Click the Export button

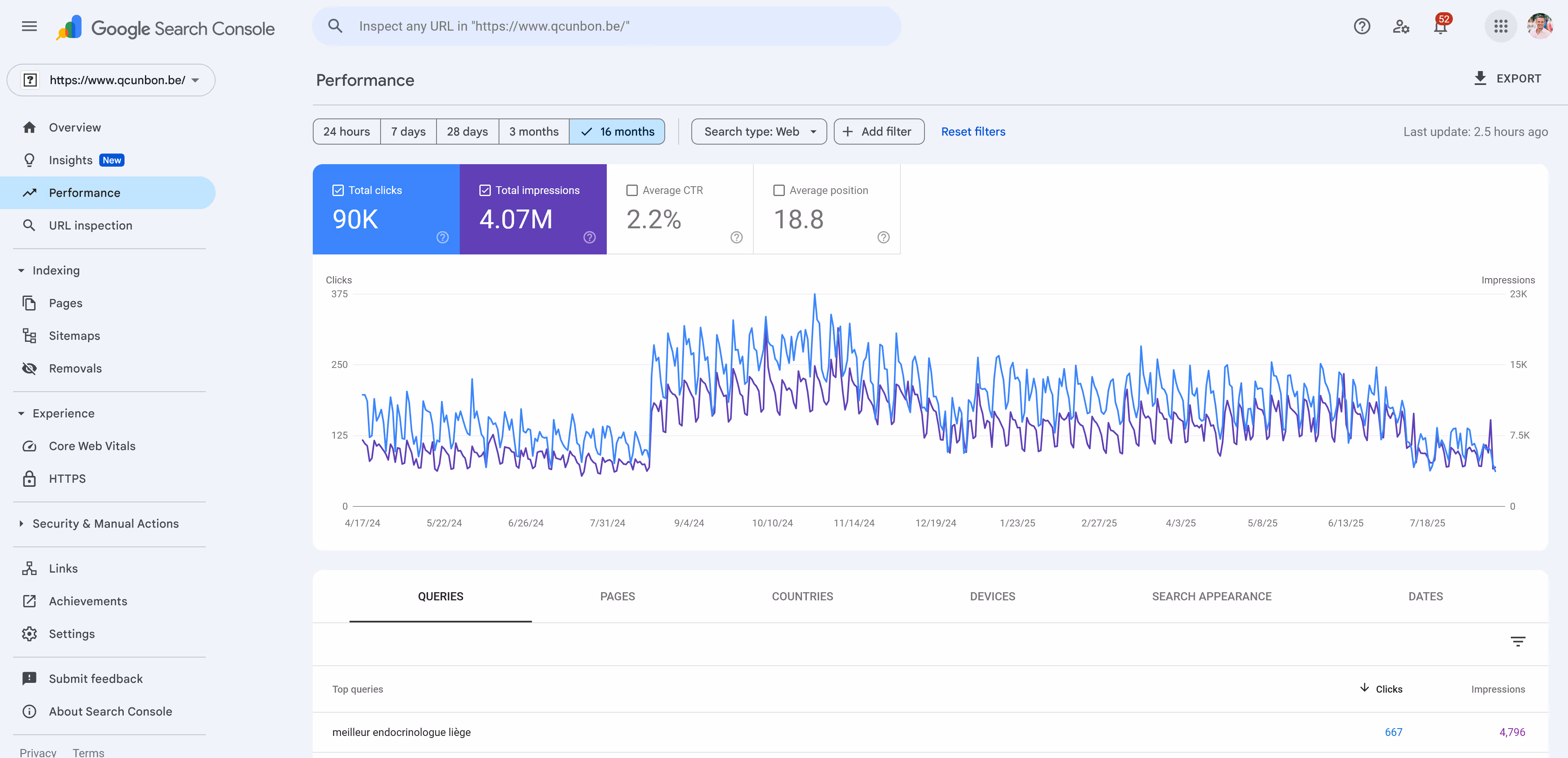click(x=1506, y=78)
